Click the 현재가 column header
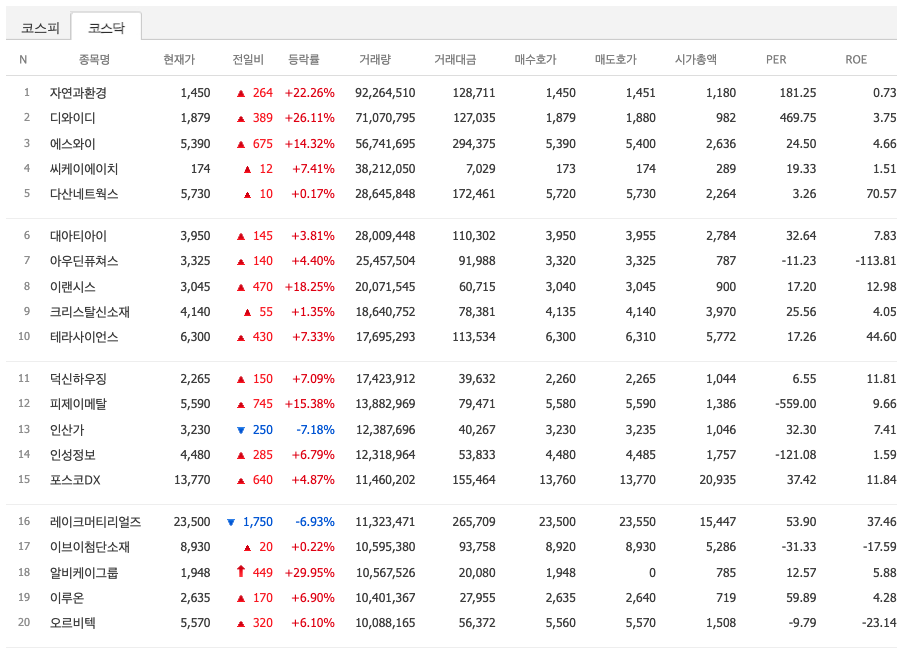911x649 pixels. tap(179, 59)
